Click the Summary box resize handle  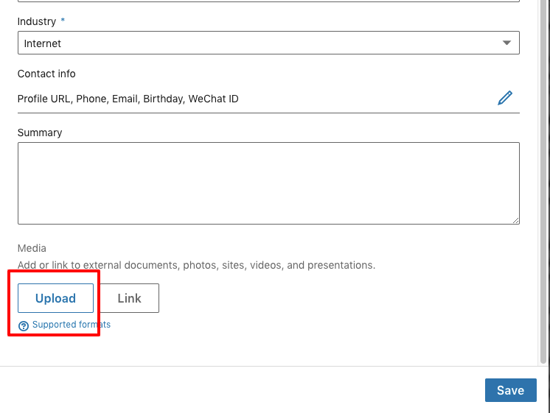515,220
